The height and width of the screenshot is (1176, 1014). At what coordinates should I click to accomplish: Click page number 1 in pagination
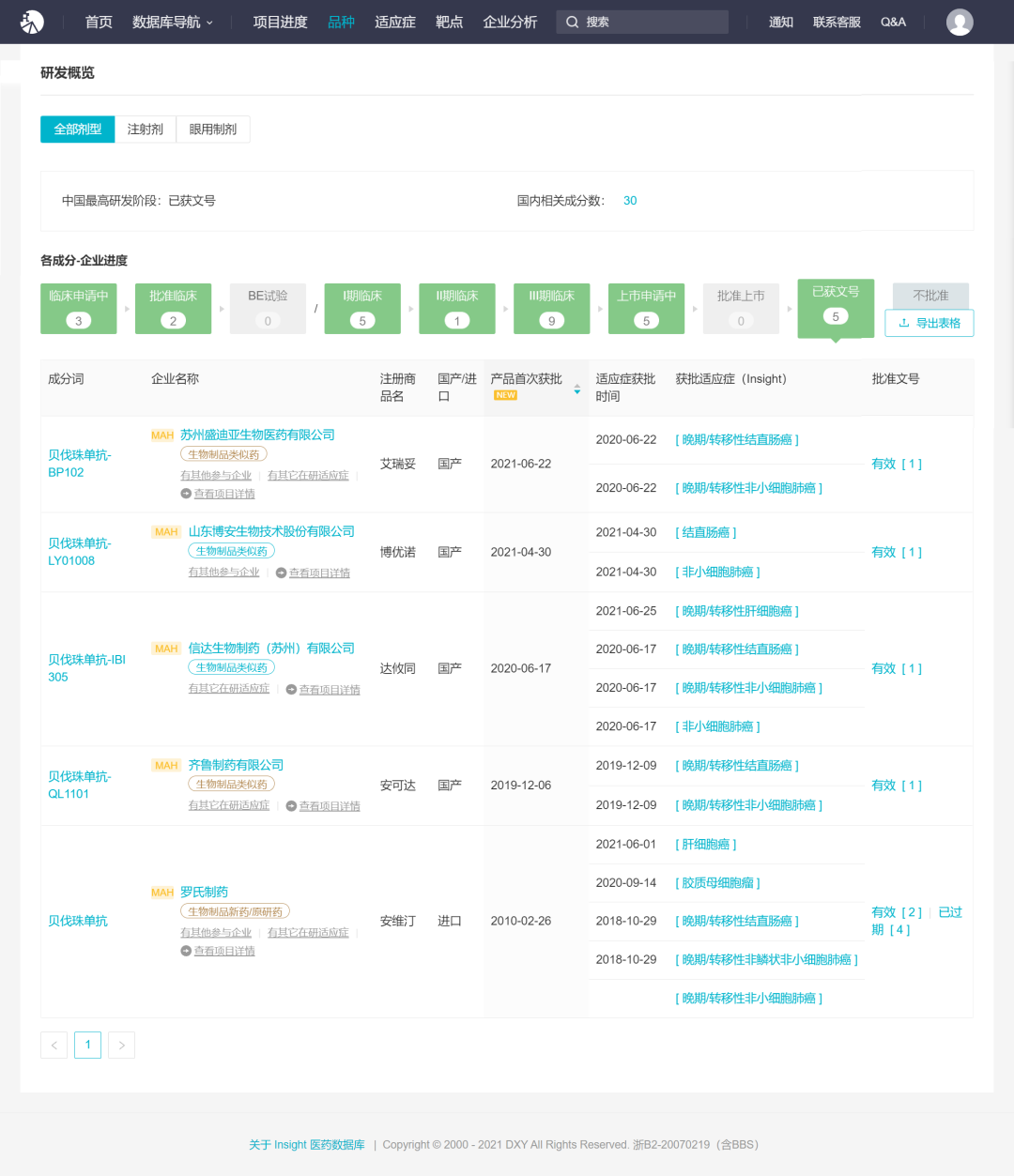(x=87, y=1045)
